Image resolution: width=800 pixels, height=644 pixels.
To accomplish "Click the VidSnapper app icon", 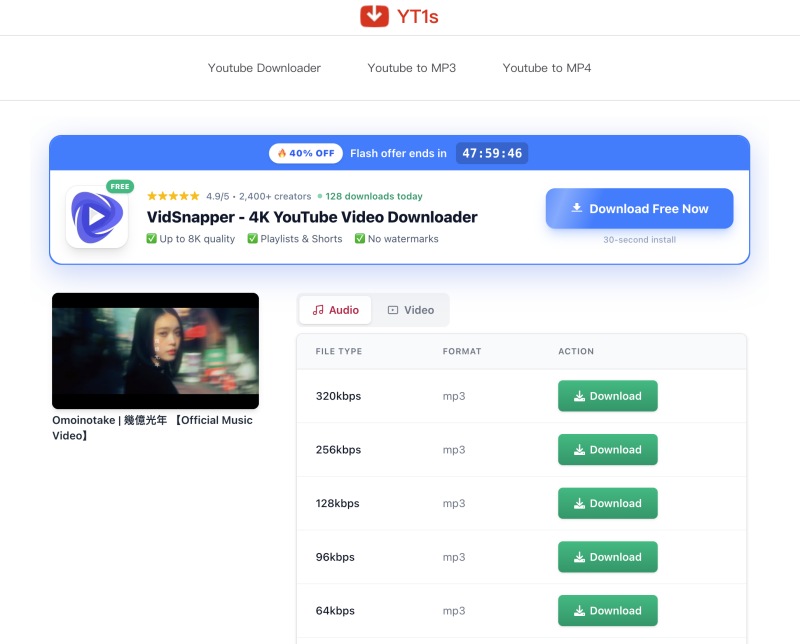I will 97,217.
